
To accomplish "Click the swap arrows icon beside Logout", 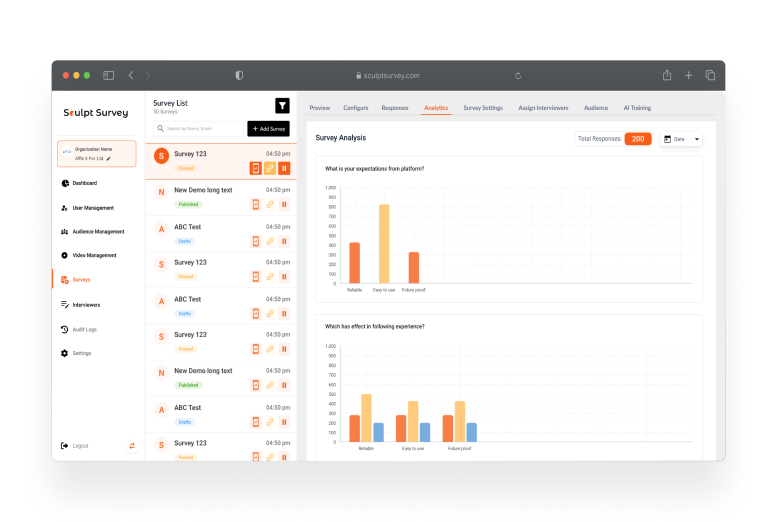I will pos(132,446).
